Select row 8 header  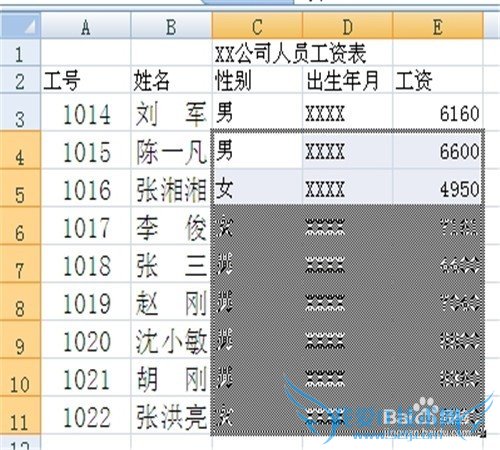[20, 301]
